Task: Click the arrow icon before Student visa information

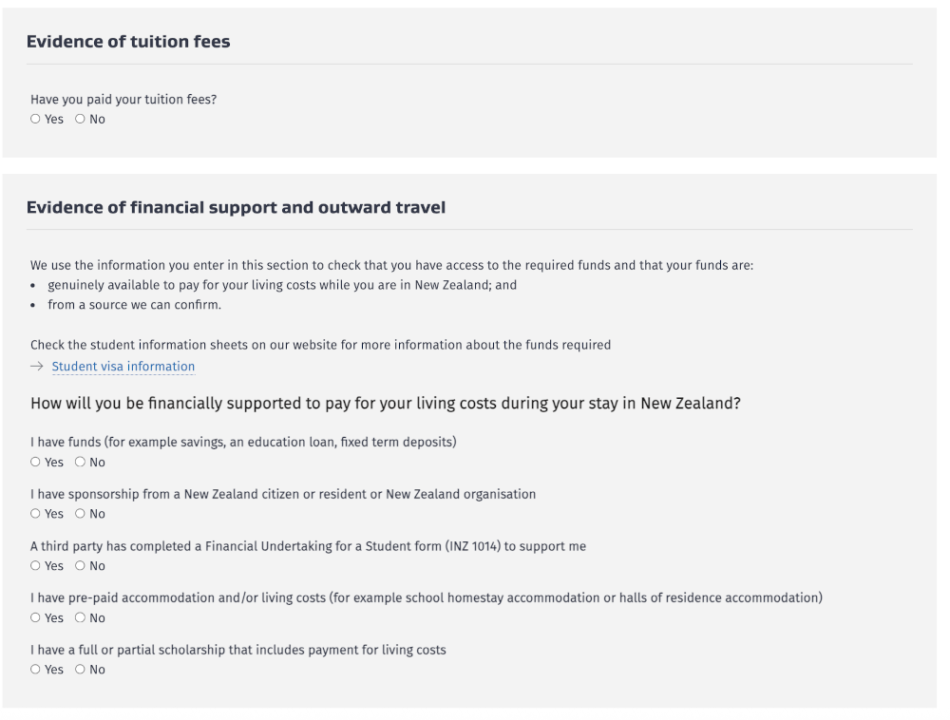Action: point(37,366)
